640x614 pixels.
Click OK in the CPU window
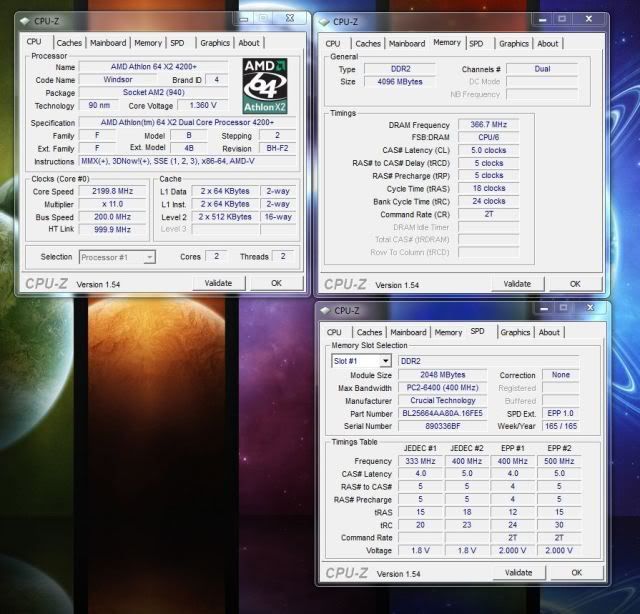(x=276, y=283)
